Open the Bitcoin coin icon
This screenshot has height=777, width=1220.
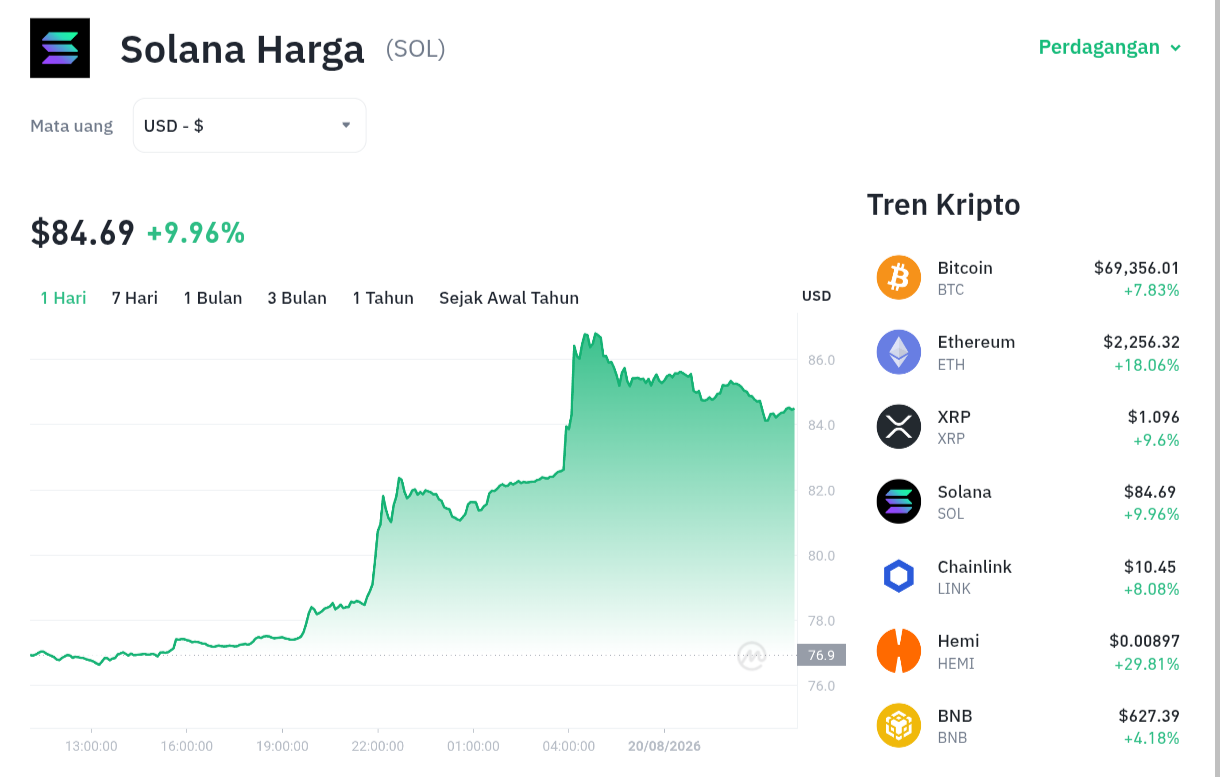click(899, 277)
